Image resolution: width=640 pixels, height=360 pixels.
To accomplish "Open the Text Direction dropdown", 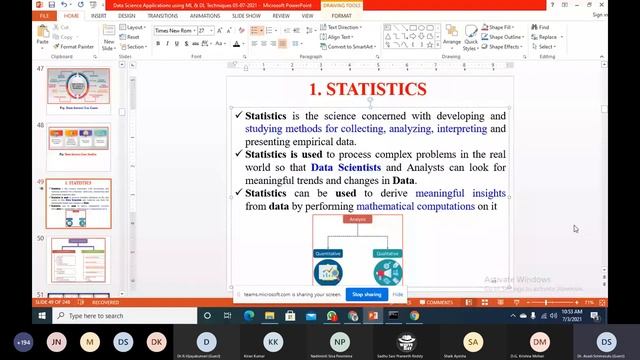I will [341, 27].
